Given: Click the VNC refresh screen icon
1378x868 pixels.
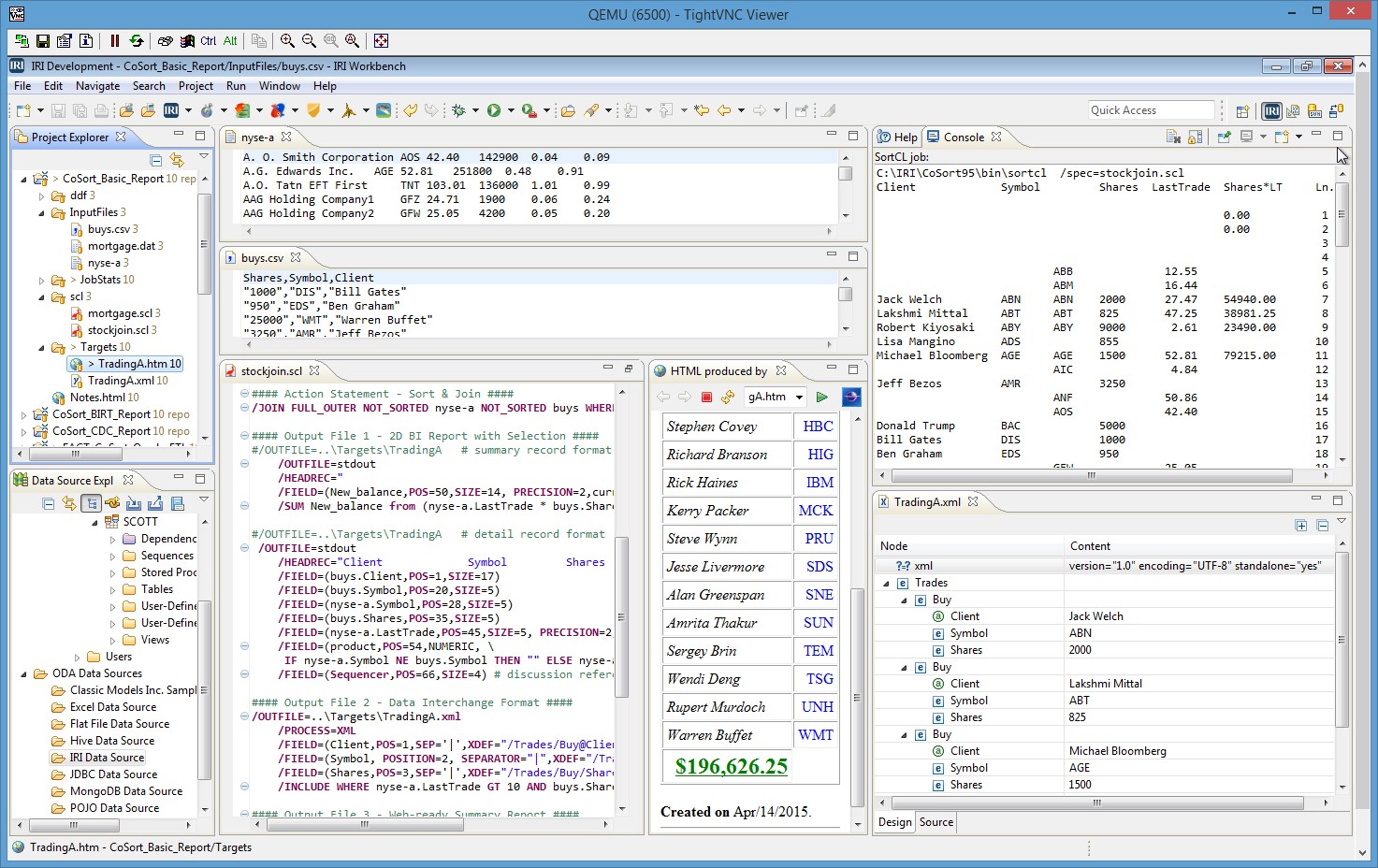Looking at the screenshot, I should [137, 41].
